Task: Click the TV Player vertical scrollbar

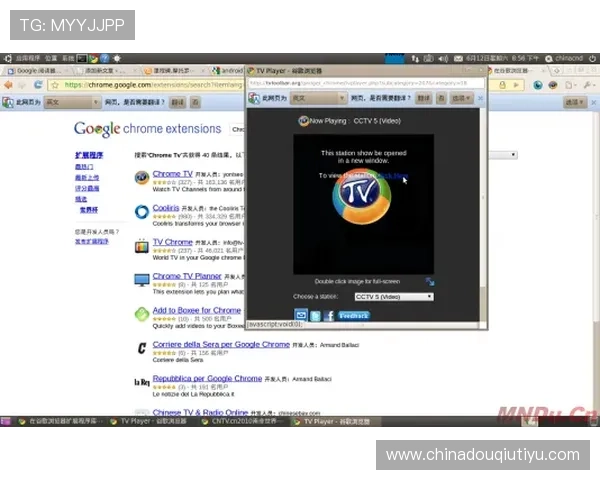Action: [483, 214]
